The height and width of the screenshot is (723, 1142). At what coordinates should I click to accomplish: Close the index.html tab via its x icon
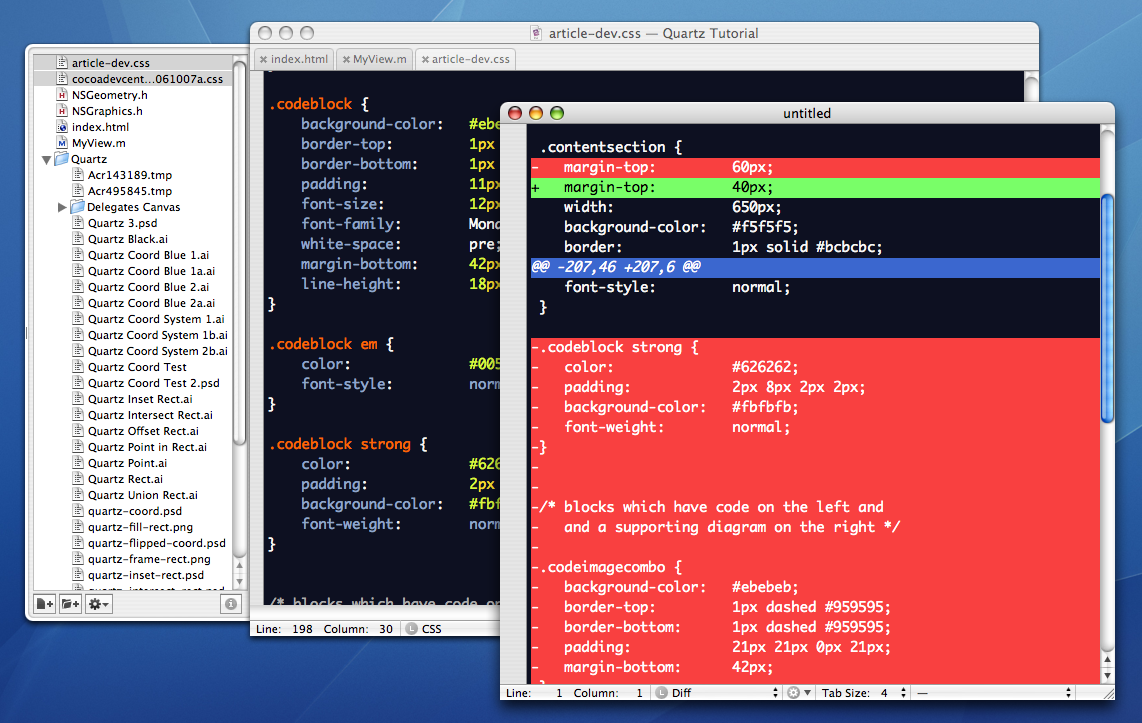[264, 60]
